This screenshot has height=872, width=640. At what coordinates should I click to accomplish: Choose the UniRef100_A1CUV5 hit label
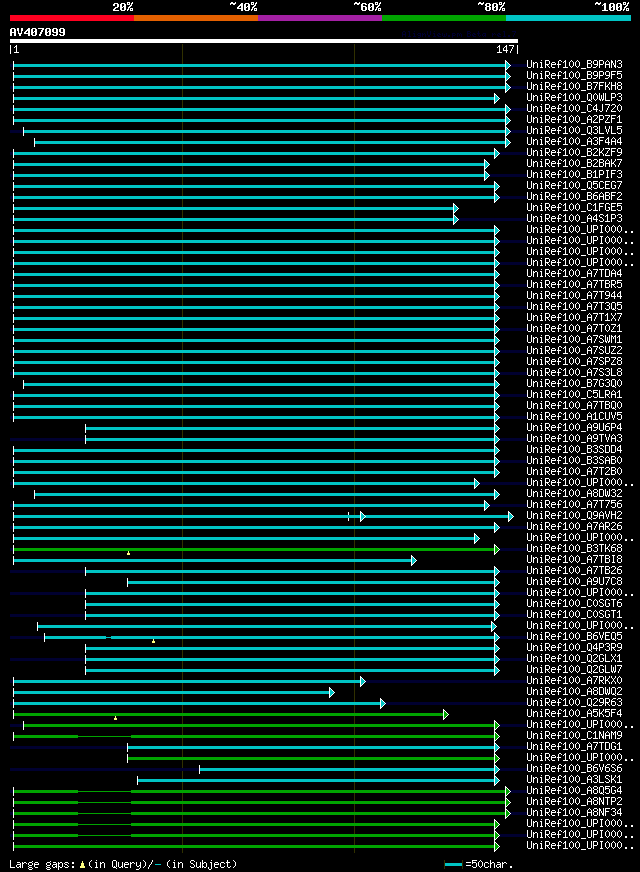click(574, 417)
